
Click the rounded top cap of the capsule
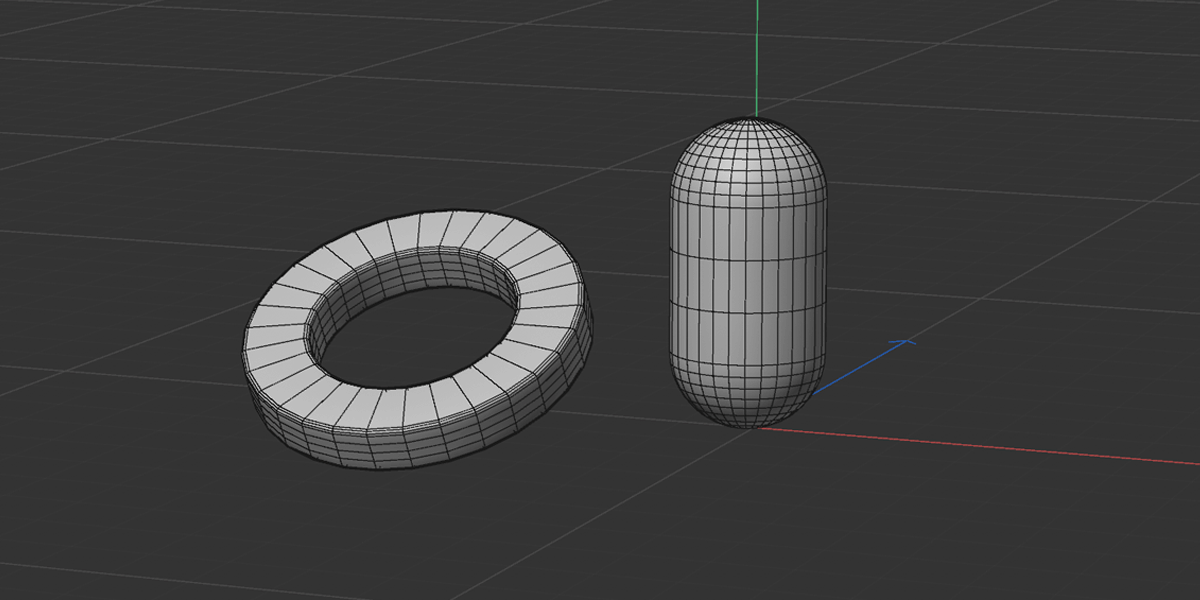point(750,150)
